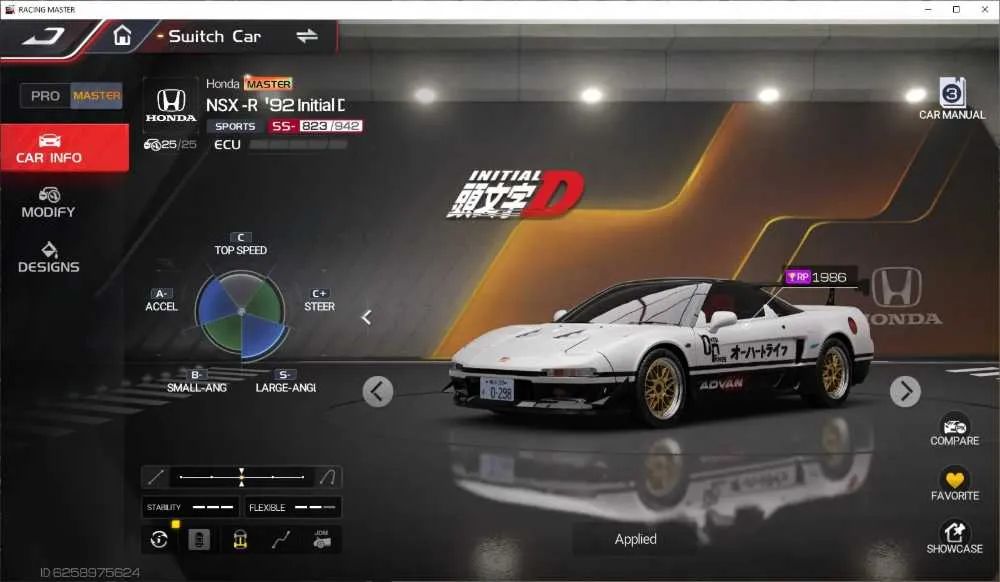Click the STEER rating label
Screen dimensions: 1000x582
[x=320, y=300]
